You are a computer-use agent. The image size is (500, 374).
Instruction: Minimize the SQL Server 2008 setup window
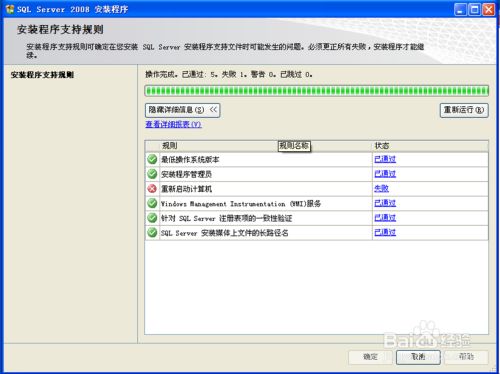460,9
